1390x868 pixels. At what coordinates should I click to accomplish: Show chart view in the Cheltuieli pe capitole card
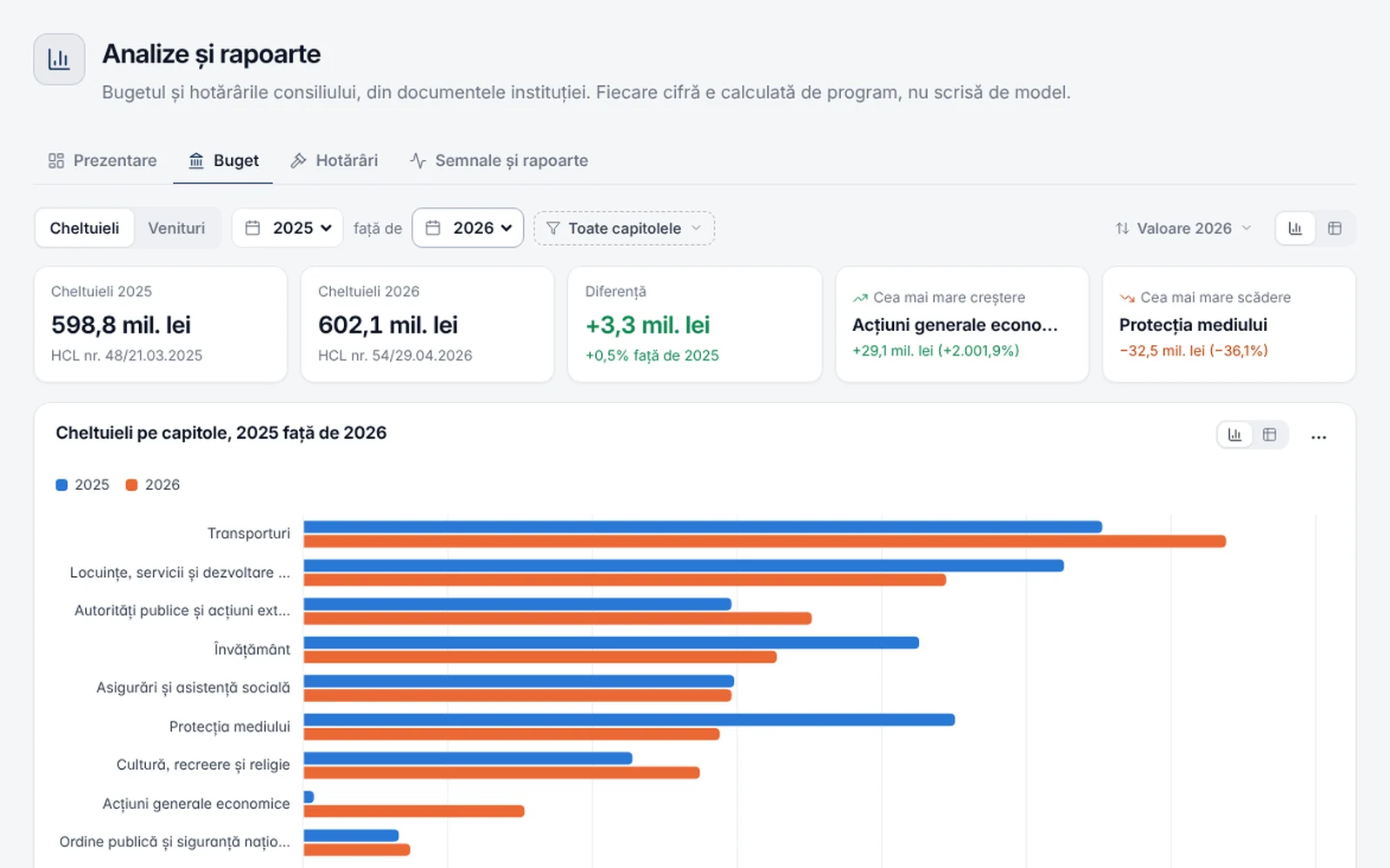[1234, 434]
